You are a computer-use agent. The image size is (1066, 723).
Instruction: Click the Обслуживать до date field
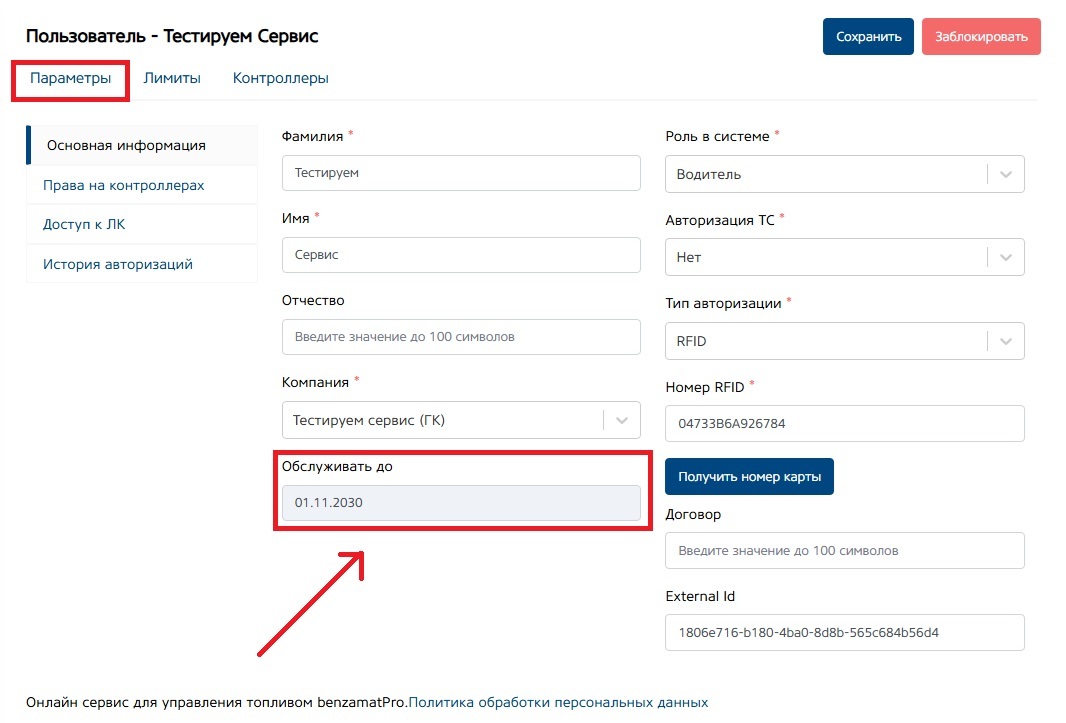click(x=461, y=503)
